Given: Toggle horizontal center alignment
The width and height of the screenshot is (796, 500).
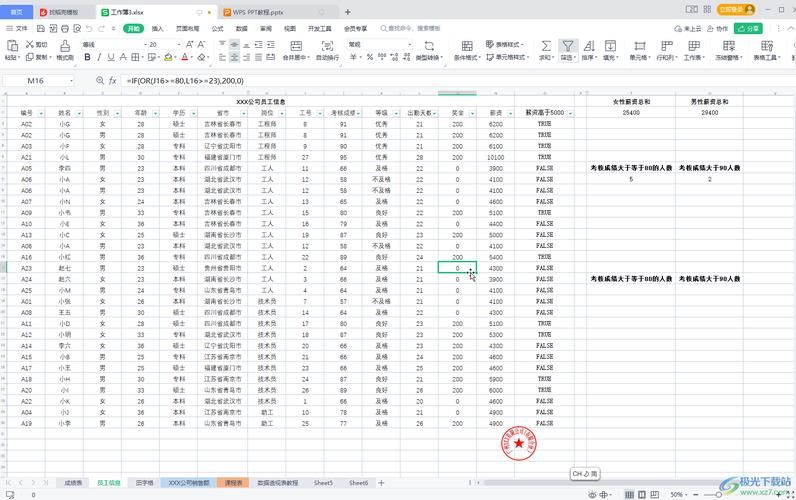Looking at the screenshot, I should point(234,57).
